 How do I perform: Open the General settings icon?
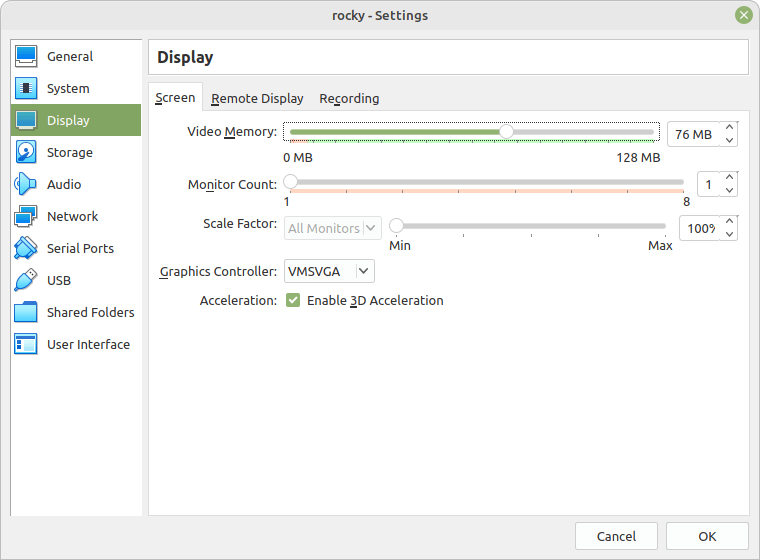point(26,56)
